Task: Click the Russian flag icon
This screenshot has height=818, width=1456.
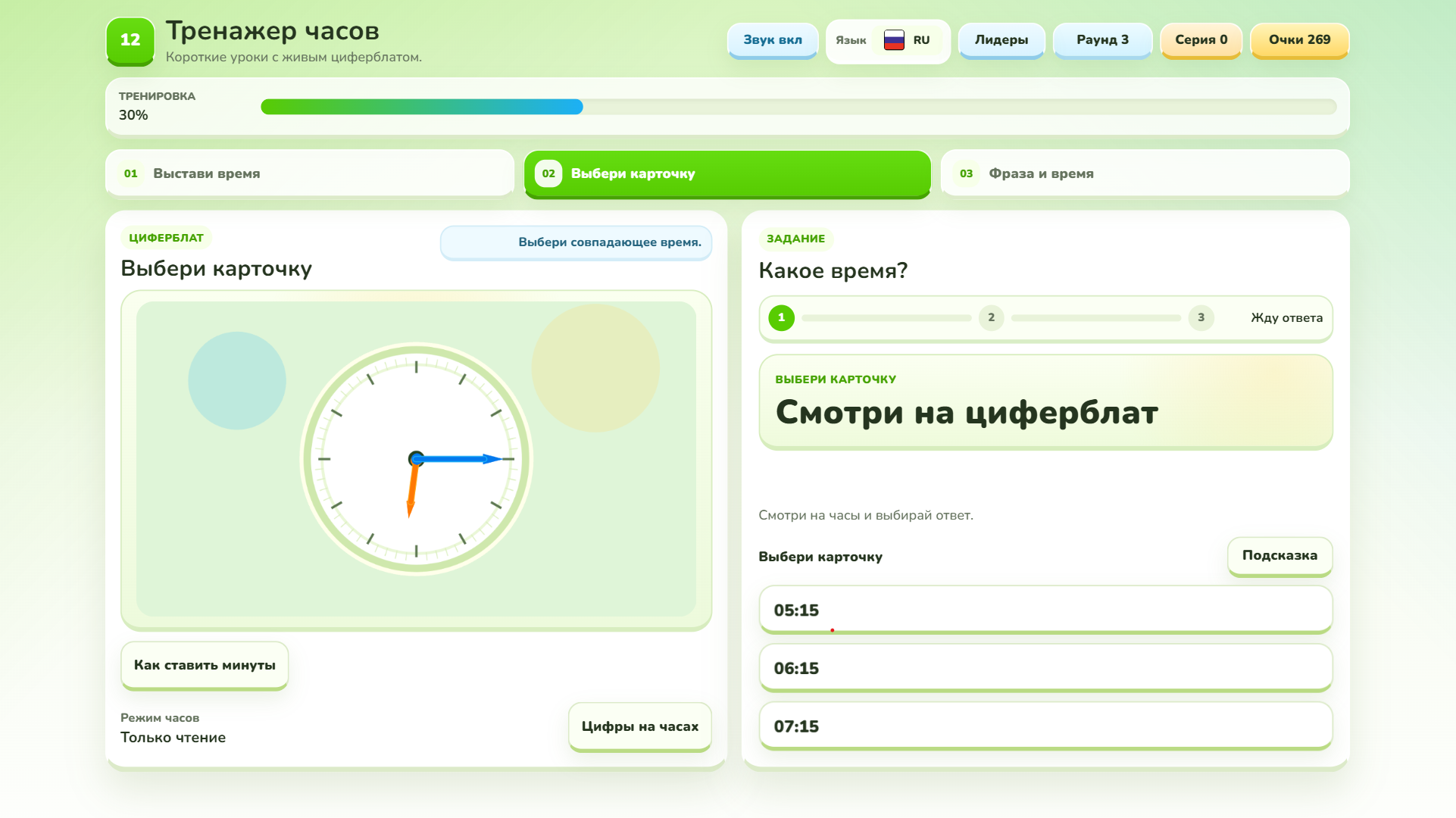Action: tap(894, 40)
